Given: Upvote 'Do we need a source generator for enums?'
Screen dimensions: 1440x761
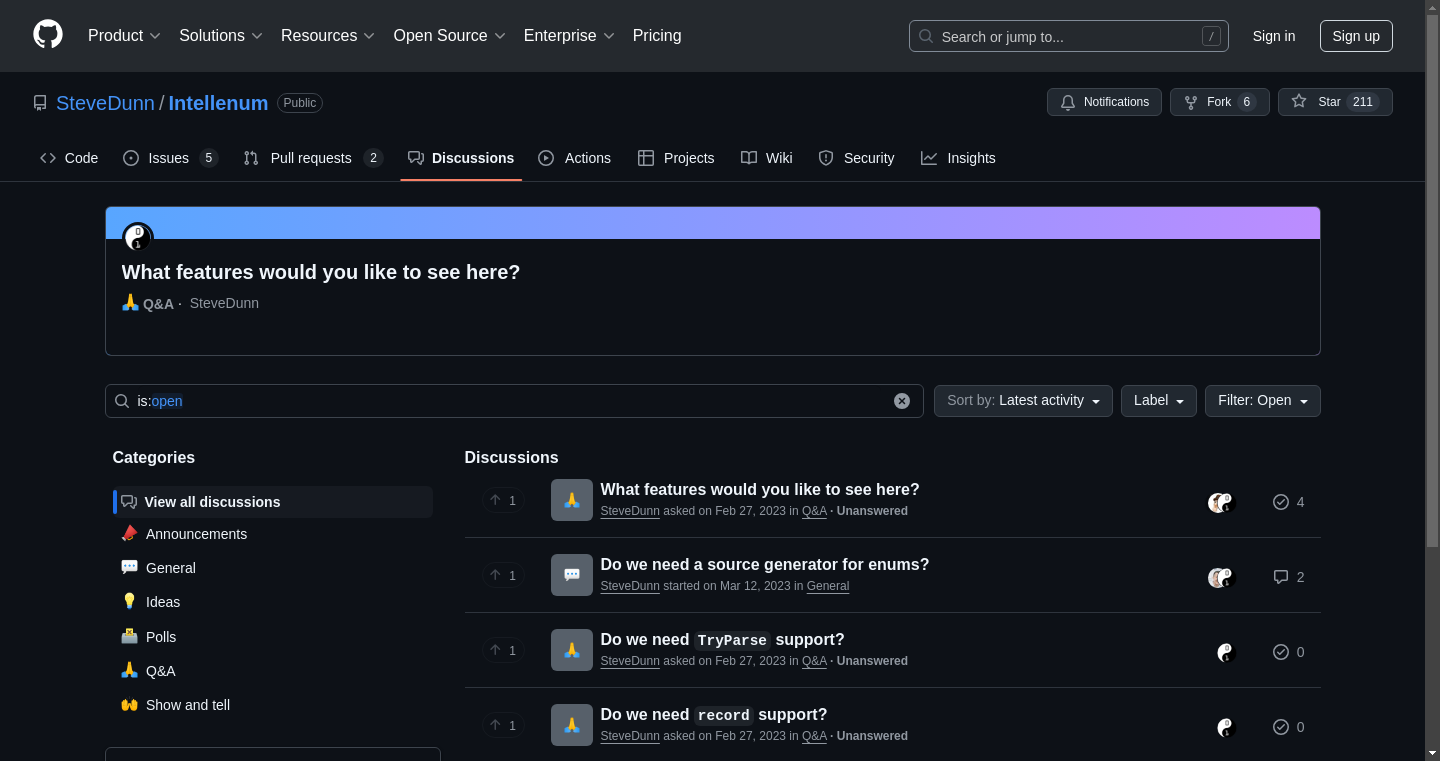Looking at the screenshot, I should (504, 575).
